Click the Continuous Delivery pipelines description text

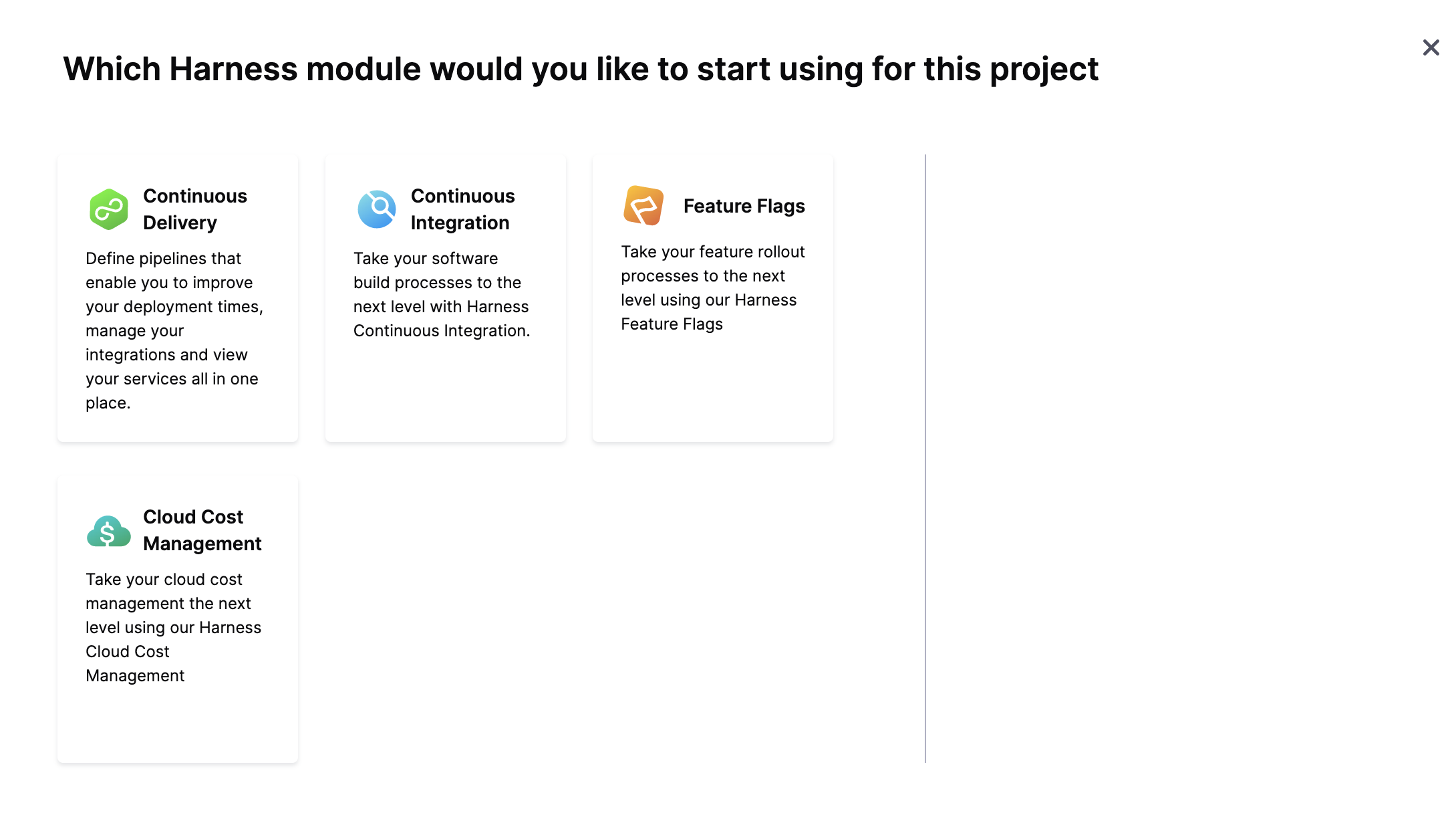click(174, 330)
